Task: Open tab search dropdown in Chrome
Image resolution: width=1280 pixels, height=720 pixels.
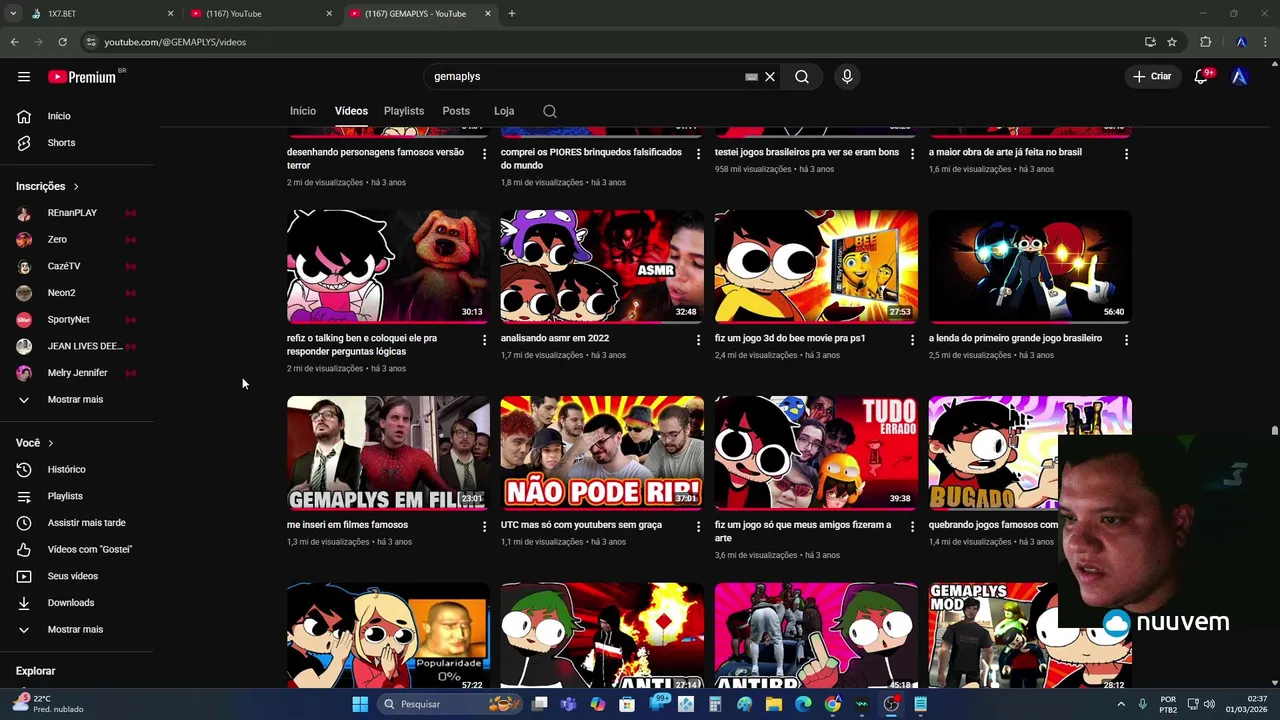Action: click(13, 14)
